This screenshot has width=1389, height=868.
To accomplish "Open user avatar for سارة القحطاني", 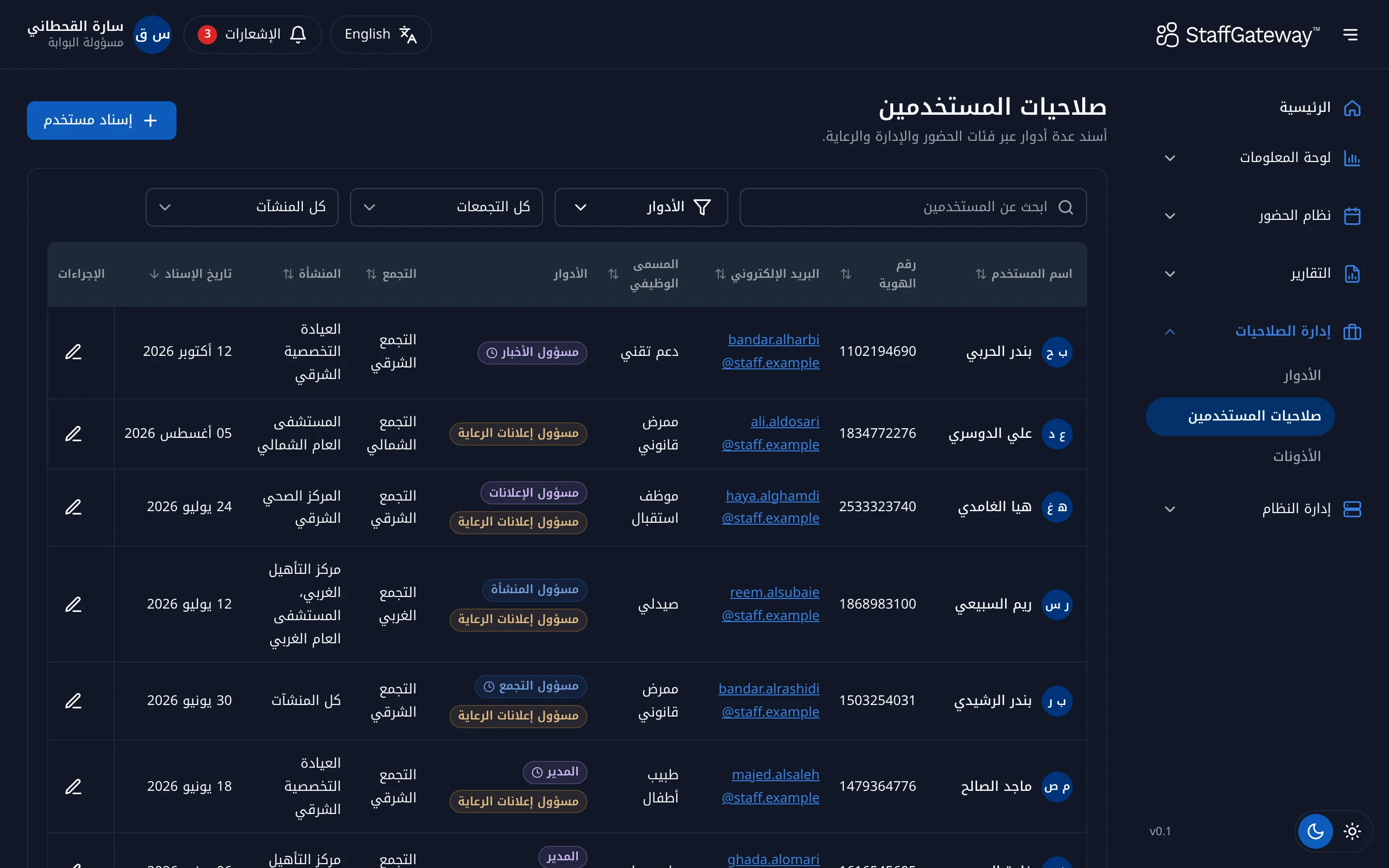I will (152, 34).
